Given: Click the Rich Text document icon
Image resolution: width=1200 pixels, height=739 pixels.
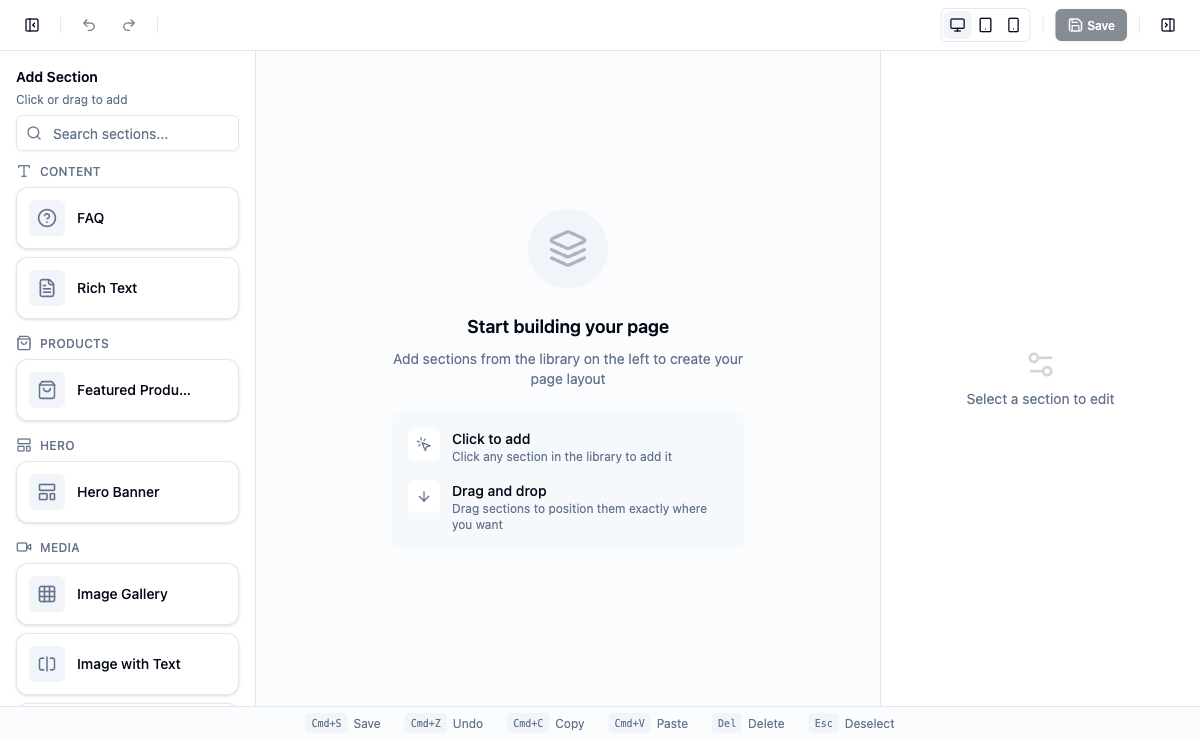Looking at the screenshot, I should click(x=47, y=288).
